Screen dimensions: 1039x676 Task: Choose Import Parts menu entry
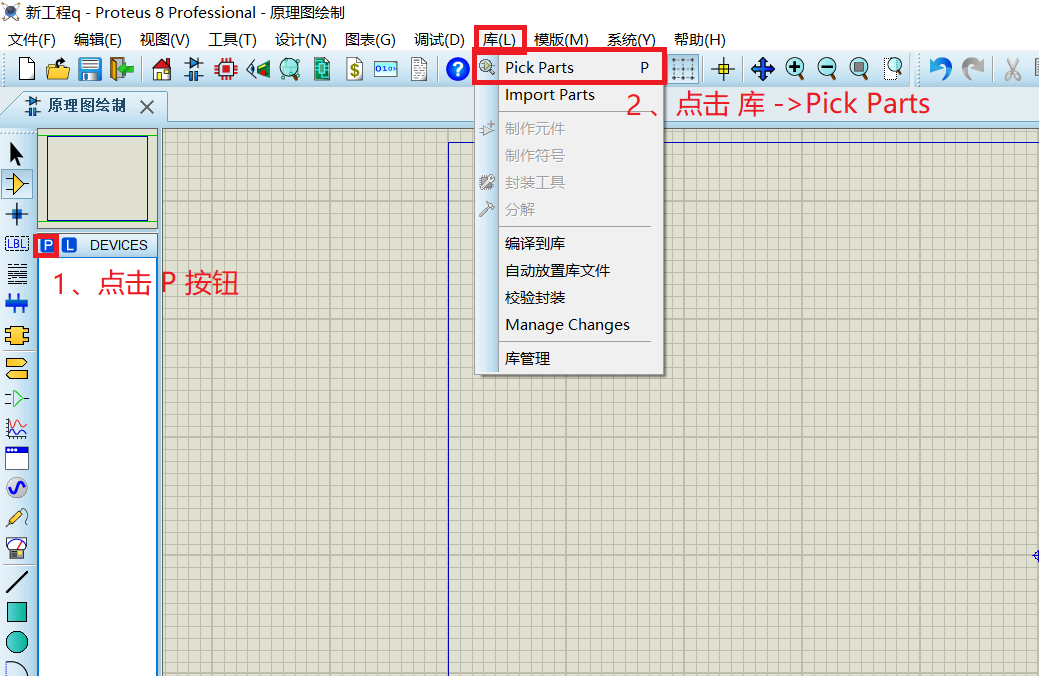tap(570, 95)
